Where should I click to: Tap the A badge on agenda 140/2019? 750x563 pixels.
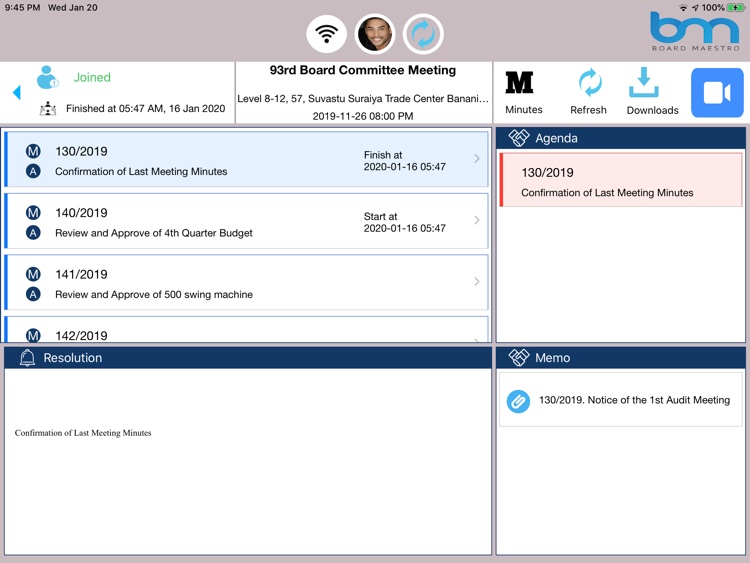coord(33,233)
